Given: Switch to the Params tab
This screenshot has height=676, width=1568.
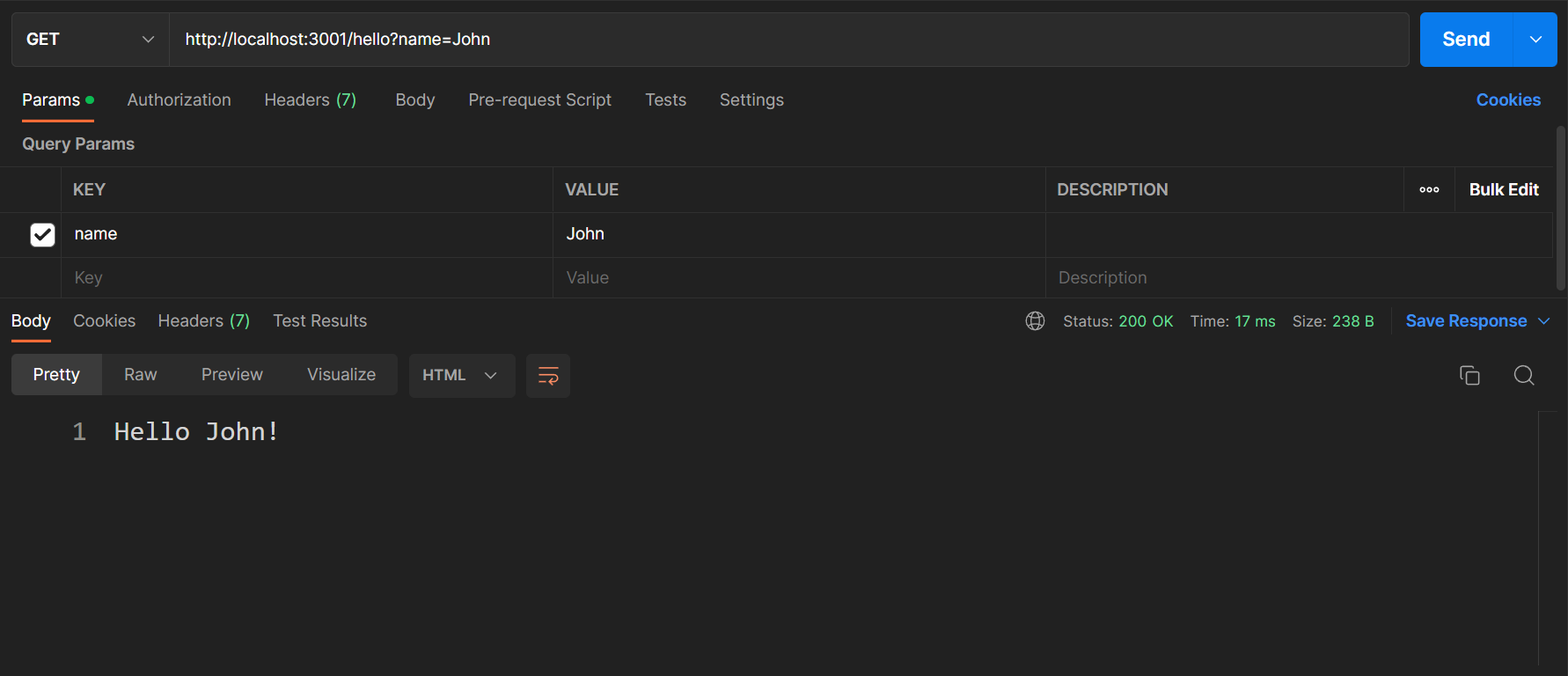Looking at the screenshot, I should 57,100.
